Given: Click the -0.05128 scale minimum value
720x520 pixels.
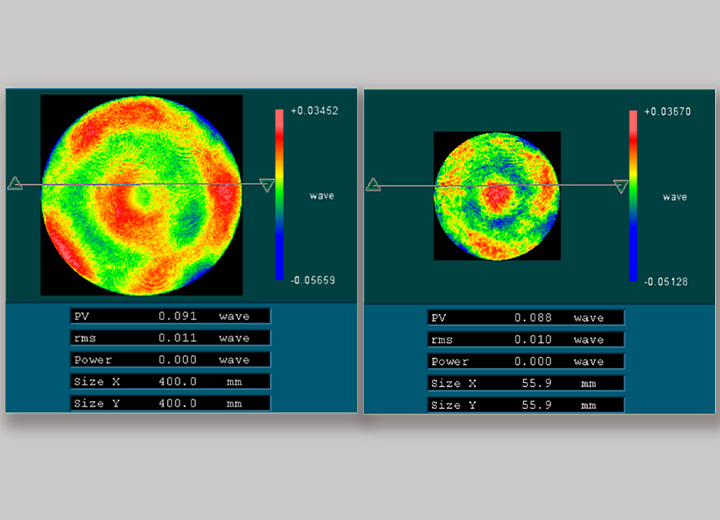Looking at the screenshot, I should [667, 282].
